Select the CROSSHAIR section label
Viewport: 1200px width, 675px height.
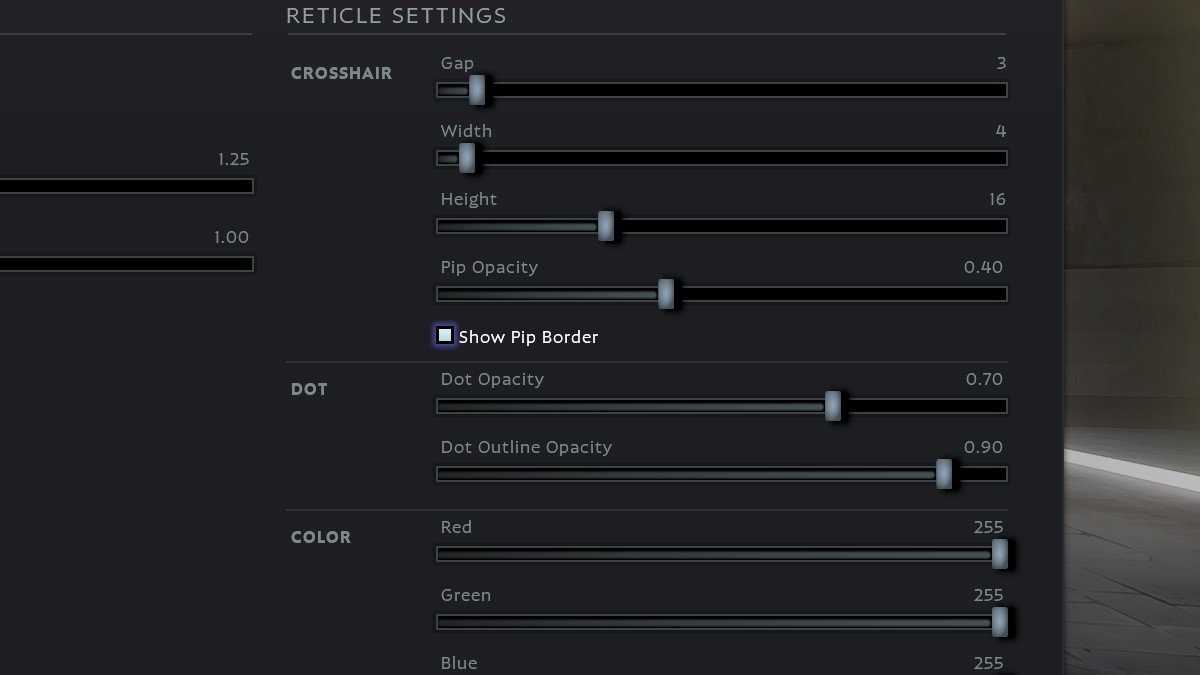343,73
